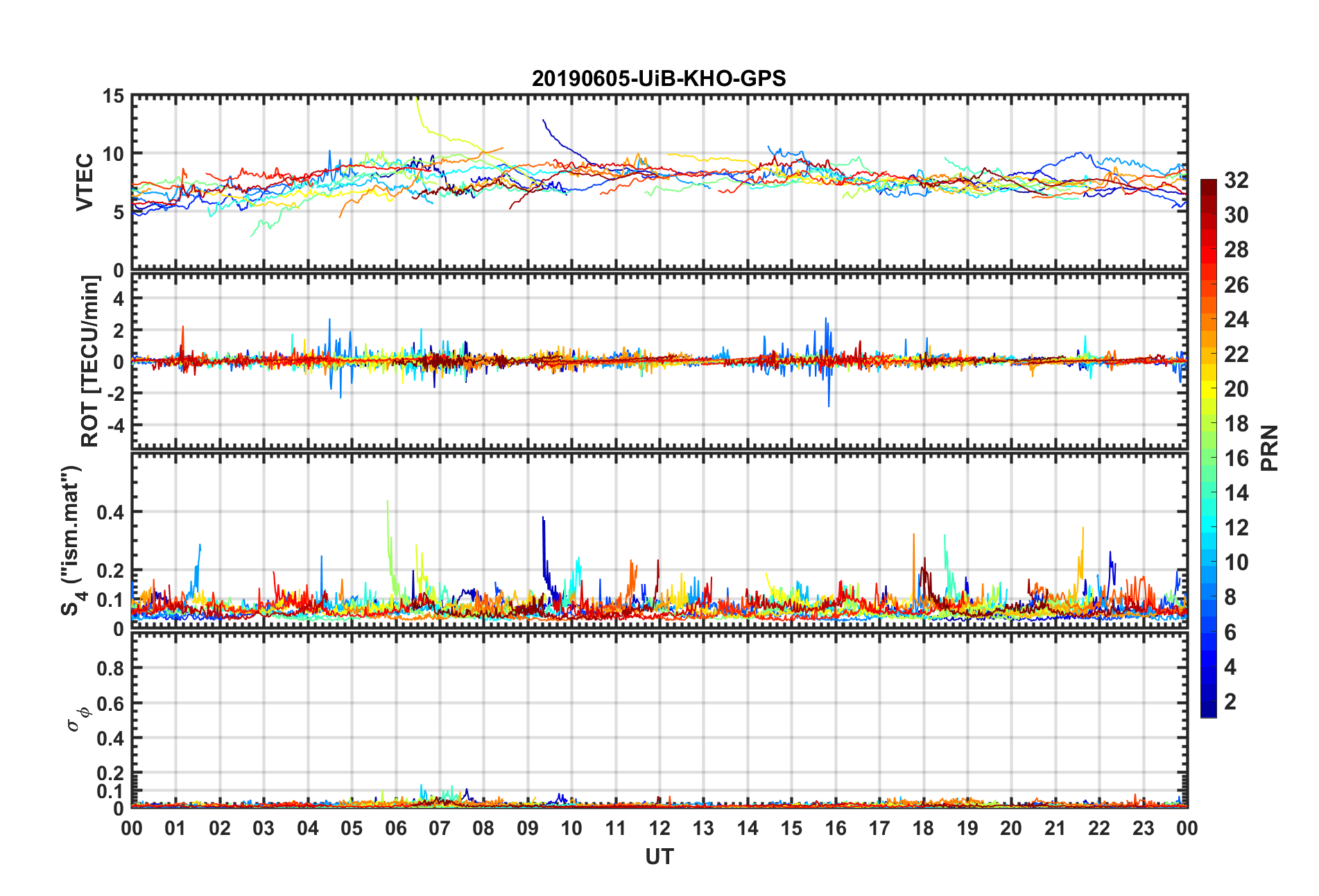1319x896 pixels.
Task: Click colorbar tick label 32
Action: (1236, 180)
